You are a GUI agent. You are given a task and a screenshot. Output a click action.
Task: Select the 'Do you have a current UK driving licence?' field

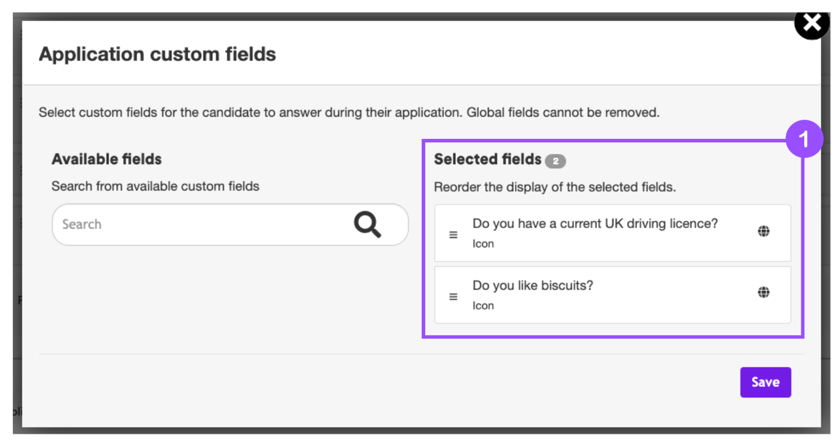pos(595,224)
